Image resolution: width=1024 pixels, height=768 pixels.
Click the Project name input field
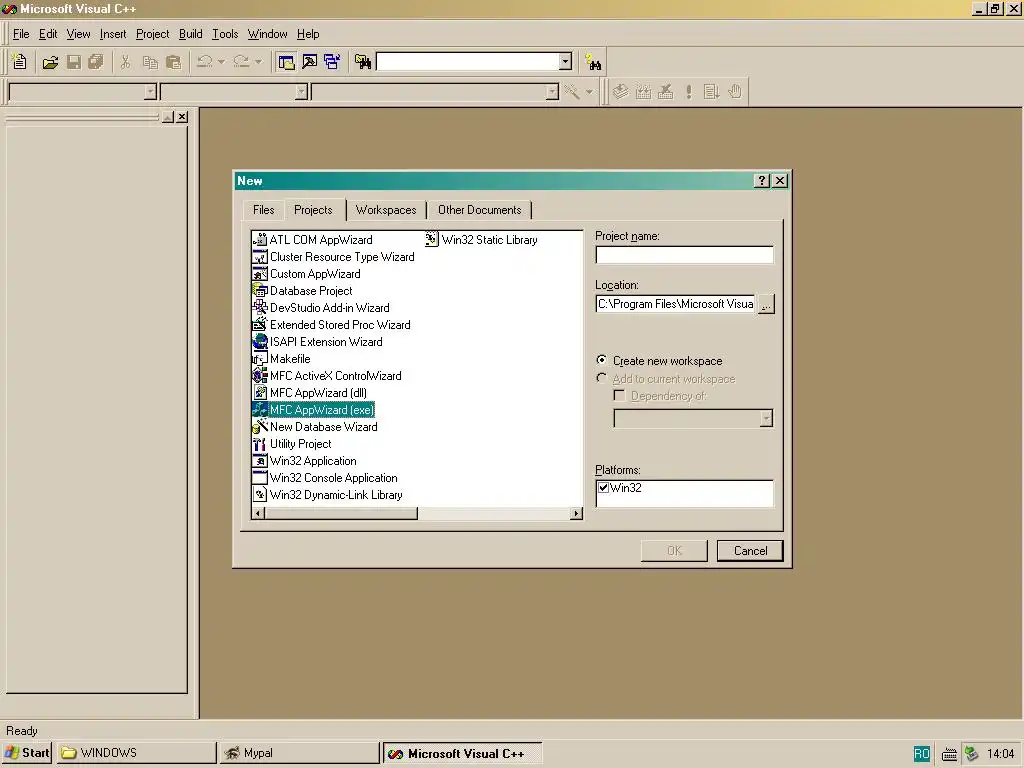684,255
